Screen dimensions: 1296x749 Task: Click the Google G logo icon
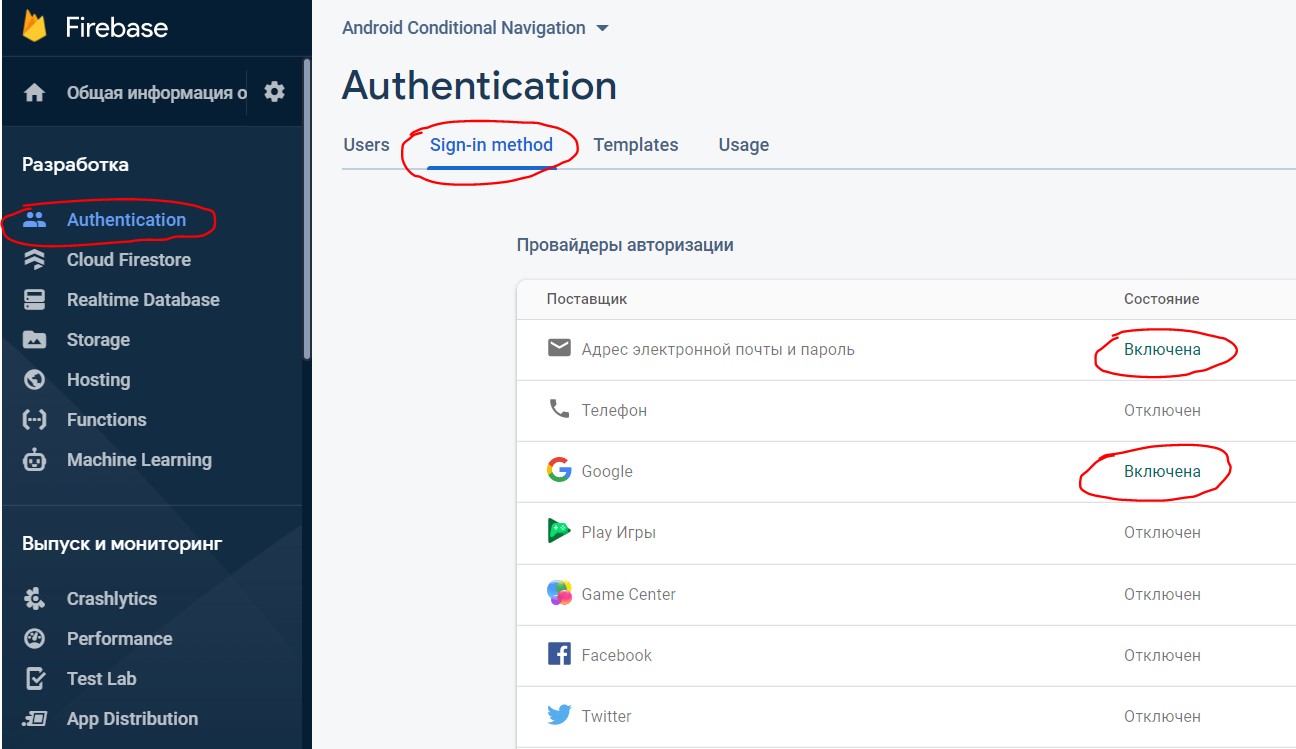point(559,470)
